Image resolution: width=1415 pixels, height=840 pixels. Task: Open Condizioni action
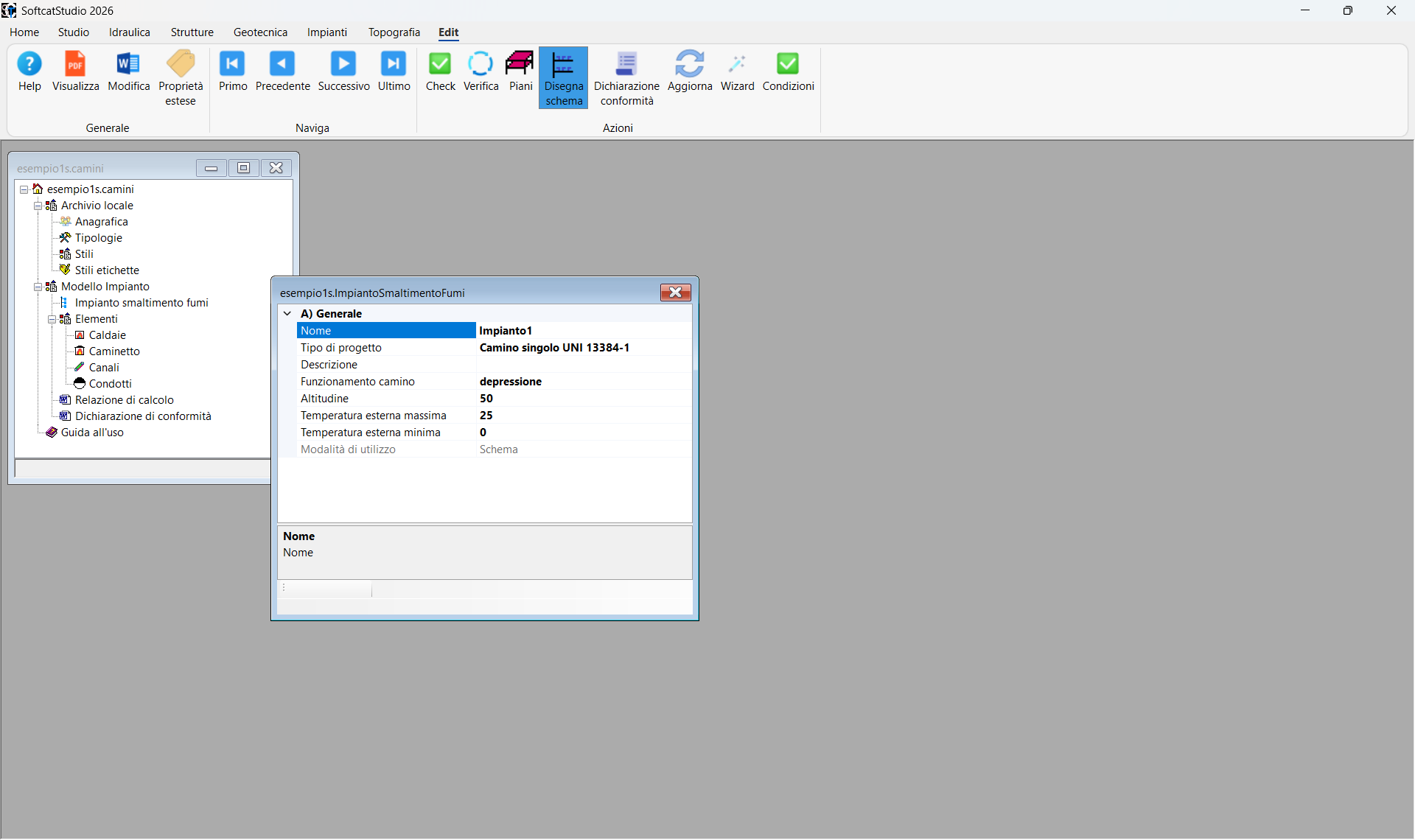pos(788,71)
